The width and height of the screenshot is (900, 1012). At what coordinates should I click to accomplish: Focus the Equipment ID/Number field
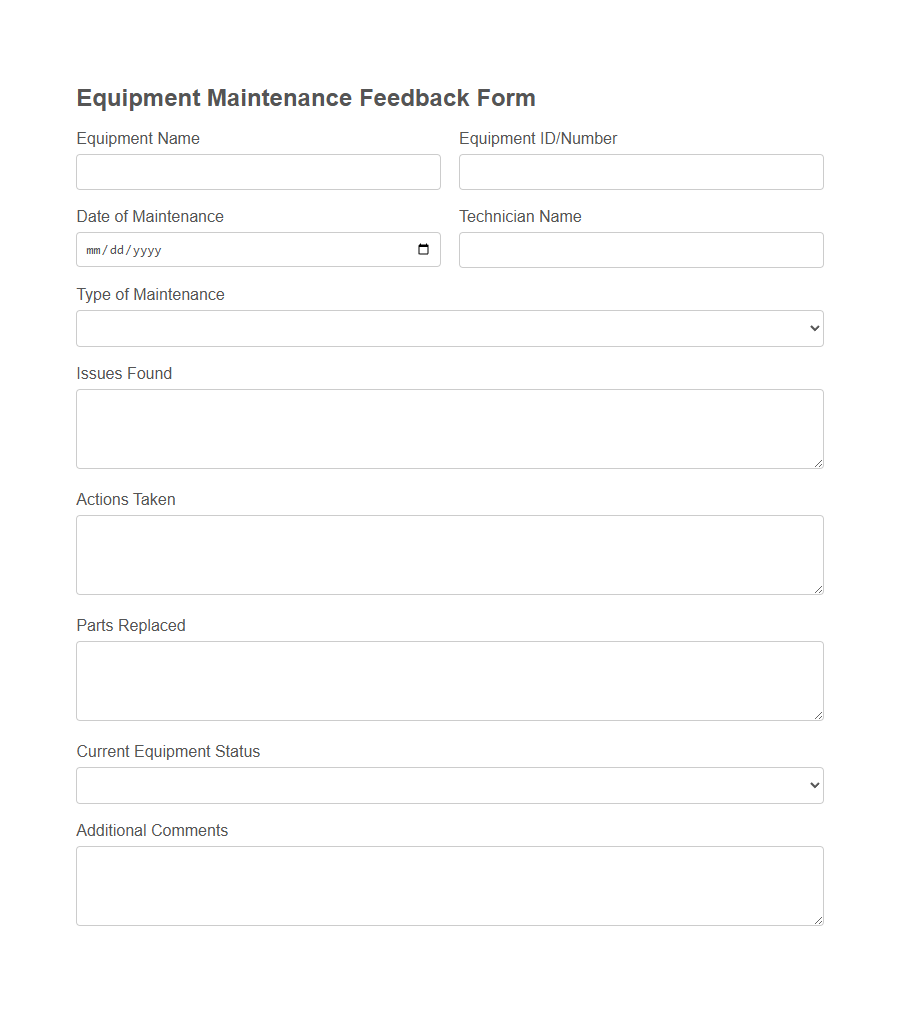(640, 171)
